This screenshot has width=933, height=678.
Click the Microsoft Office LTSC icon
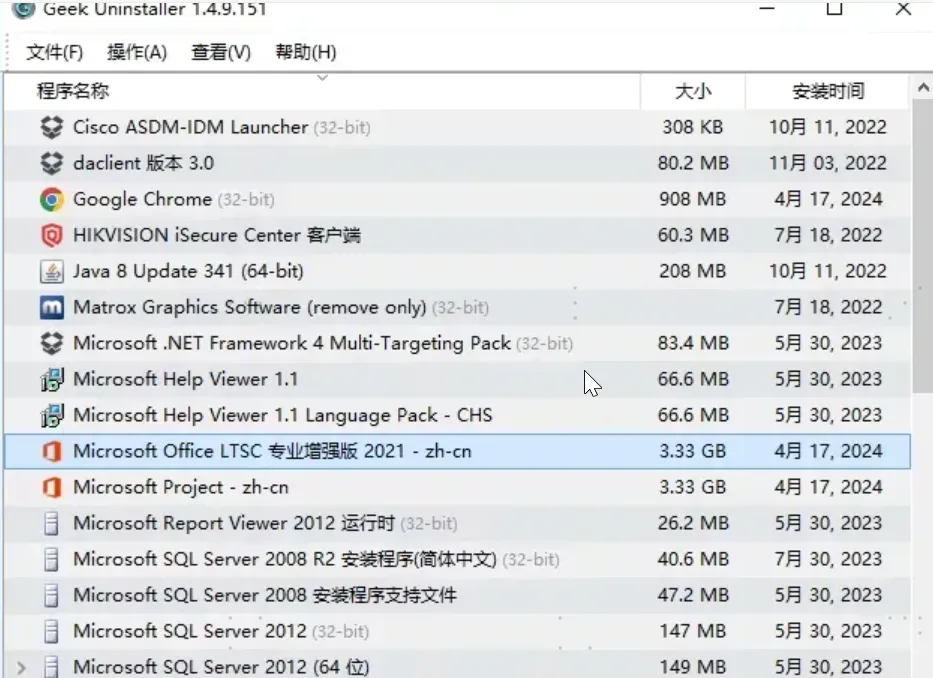[x=52, y=452]
